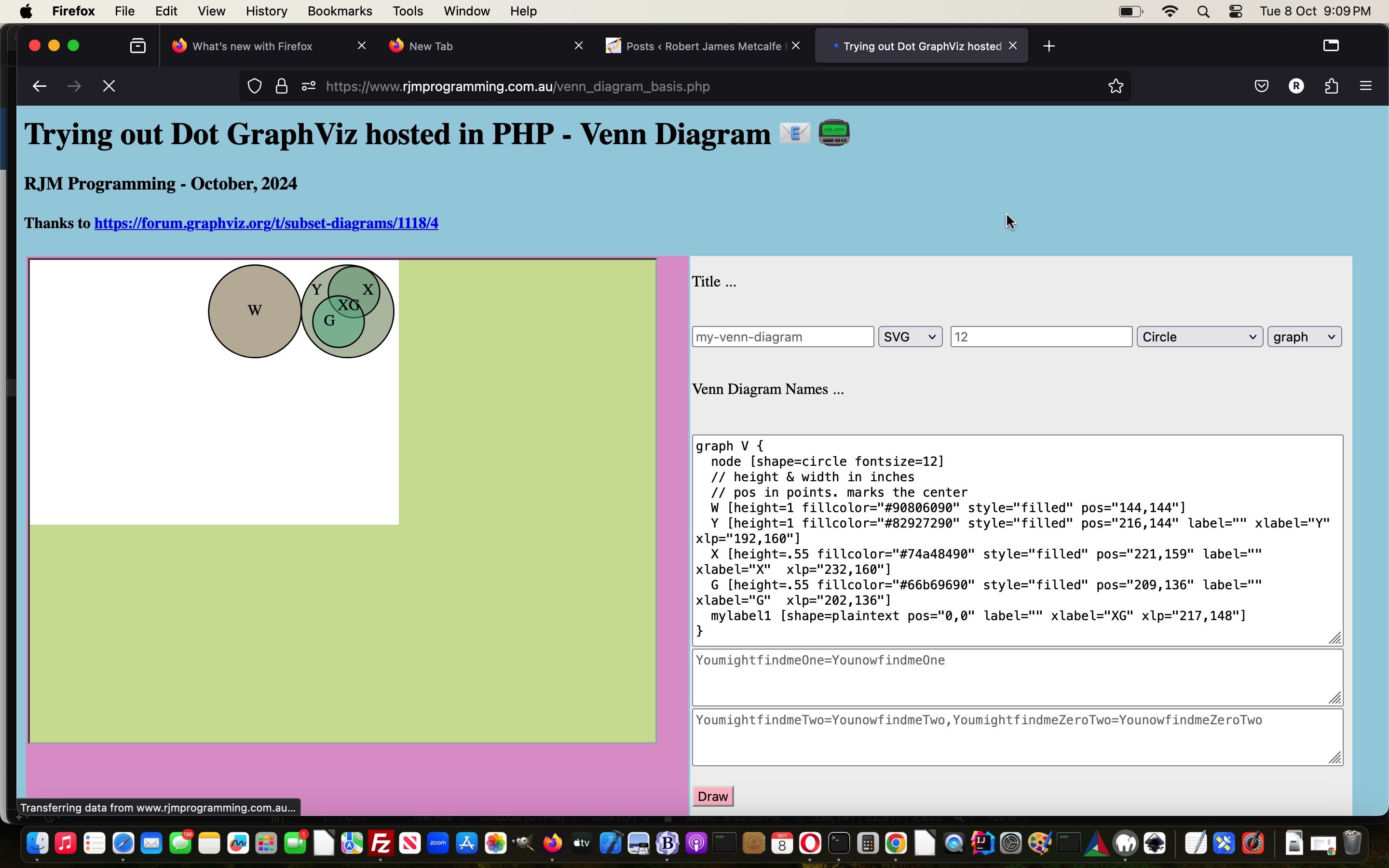Click the font size 12 input field
Screen dimensions: 1389x868
tap(1041, 337)
